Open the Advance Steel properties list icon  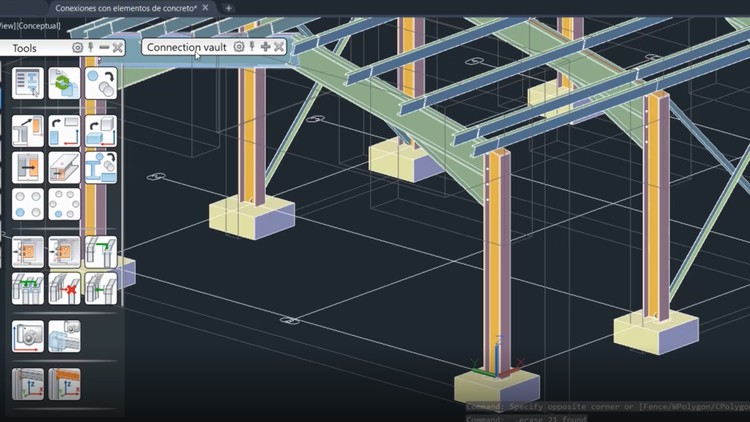[x=28, y=83]
